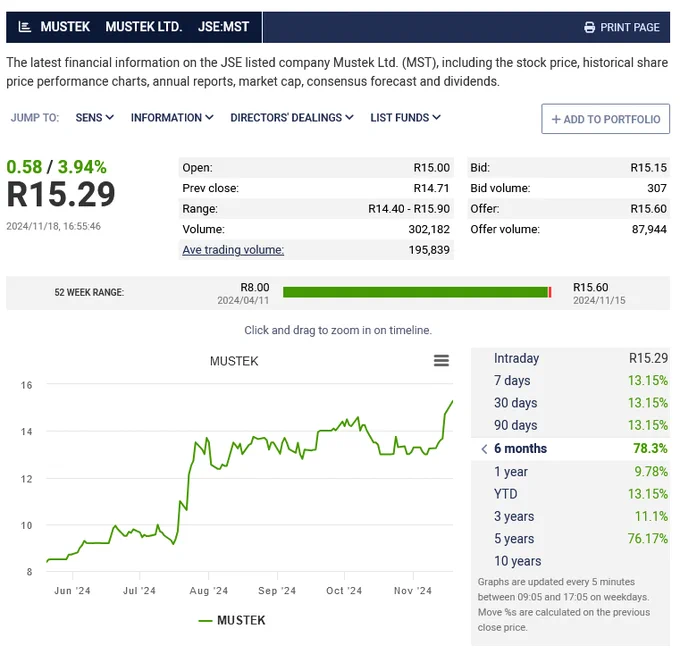680x654 pixels.
Task: Click the Prev close value R14.71
Action: coord(432,188)
